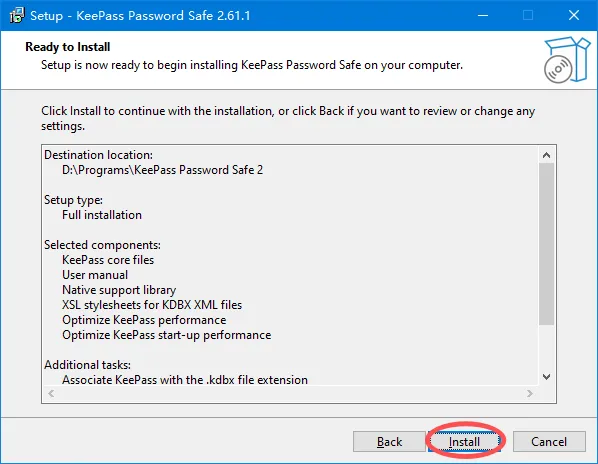The image size is (598, 464).
Task: Click the software box and disc icon
Action: [x=567, y=60]
